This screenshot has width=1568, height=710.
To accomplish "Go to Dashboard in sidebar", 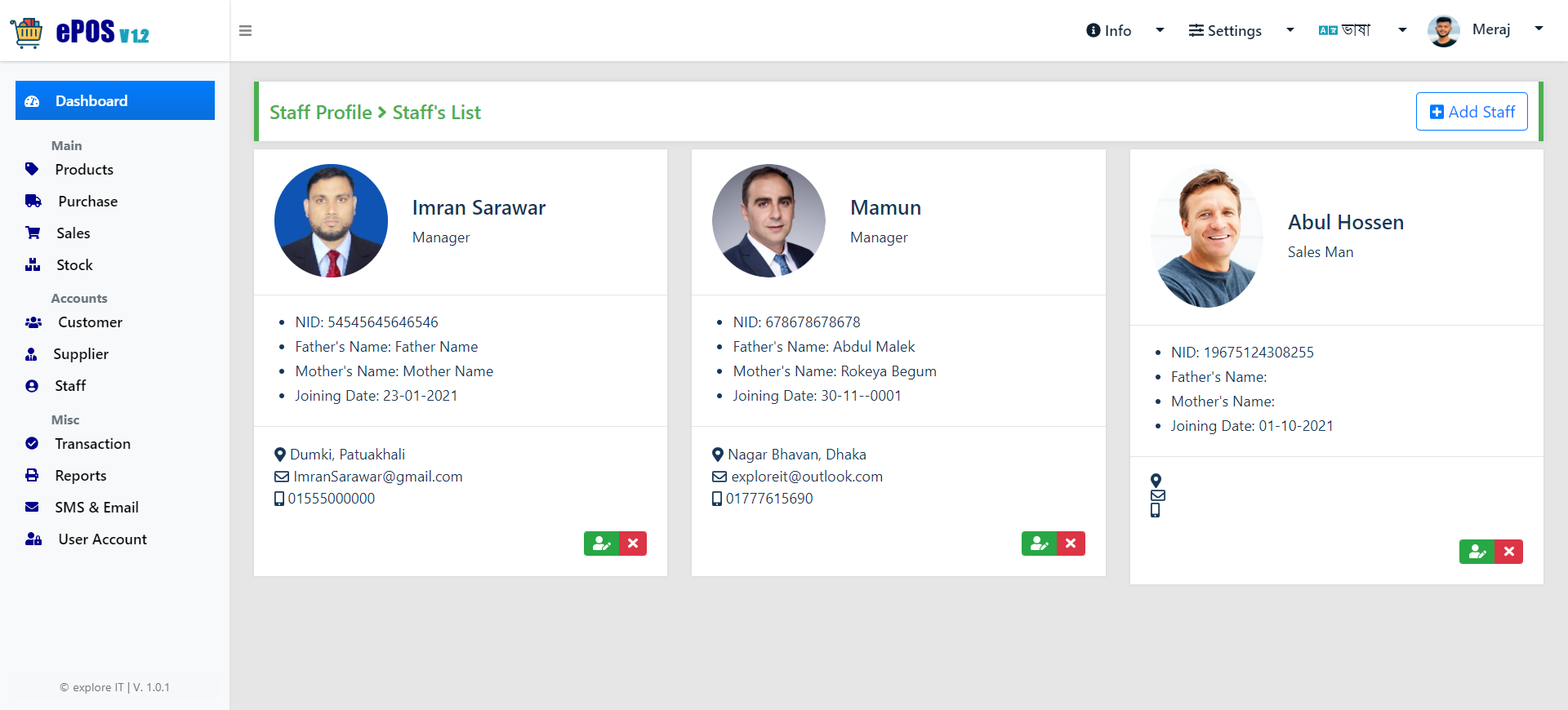I will tap(115, 100).
